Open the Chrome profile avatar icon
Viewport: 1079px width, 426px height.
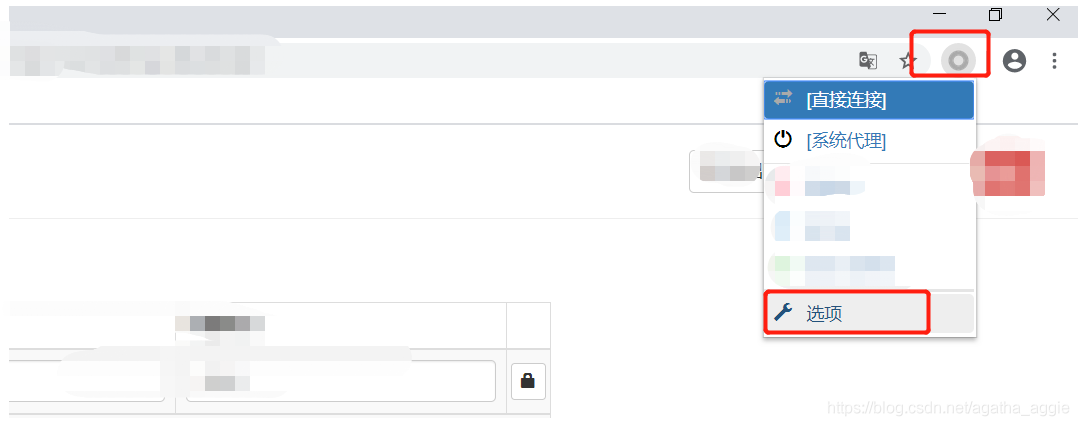(x=1014, y=61)
